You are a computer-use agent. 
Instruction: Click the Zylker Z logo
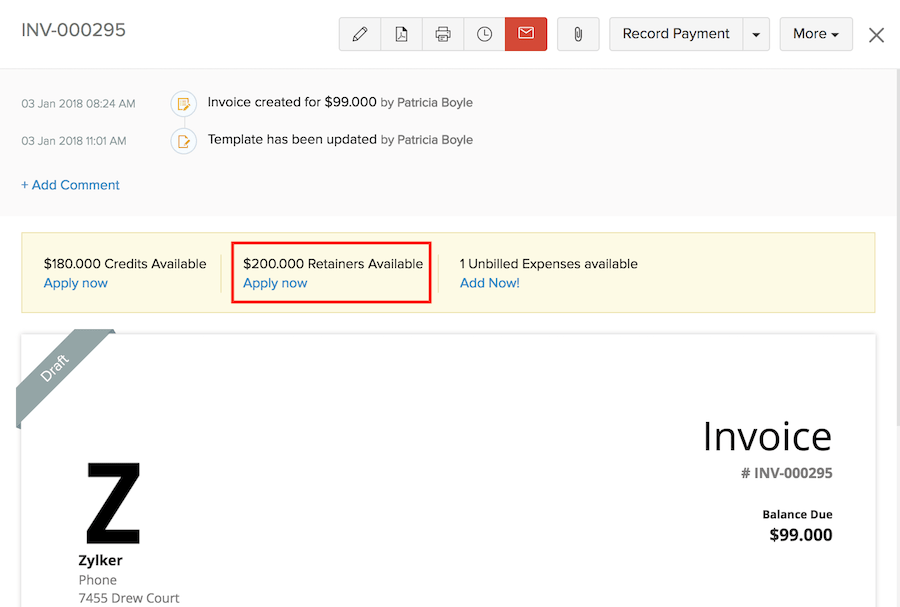point(113,503)
